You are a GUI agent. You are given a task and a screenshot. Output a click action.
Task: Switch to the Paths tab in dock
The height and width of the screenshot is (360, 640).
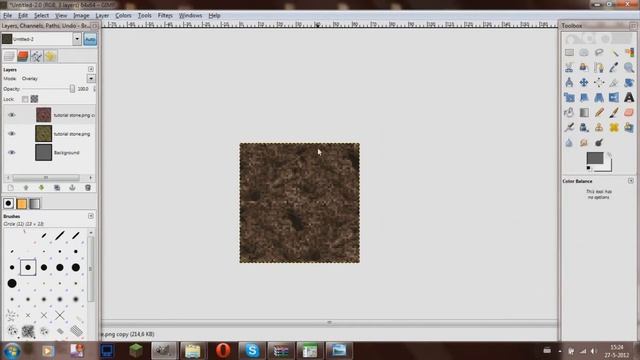[x=37, y=56]
